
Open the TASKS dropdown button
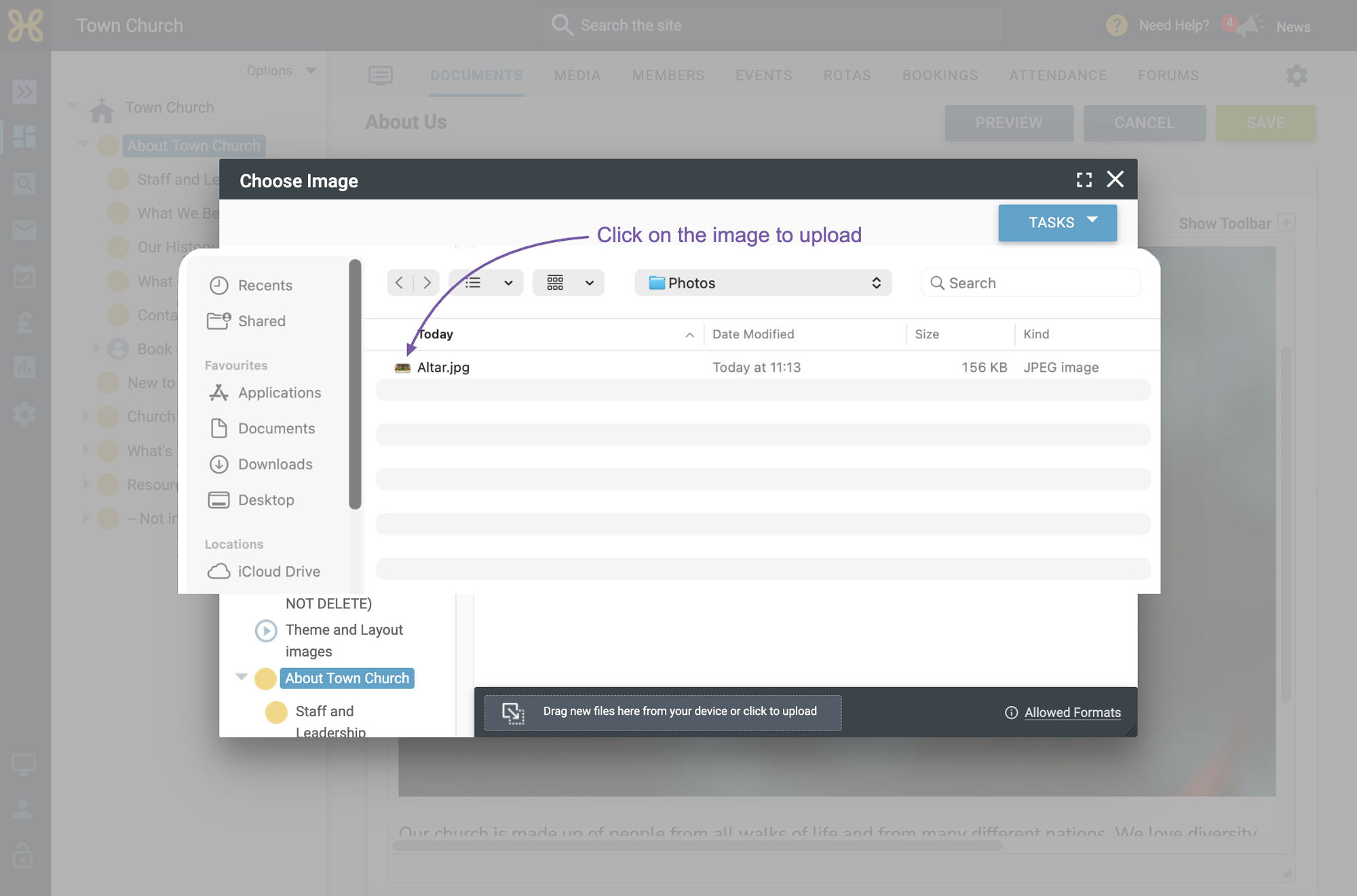1057,222
